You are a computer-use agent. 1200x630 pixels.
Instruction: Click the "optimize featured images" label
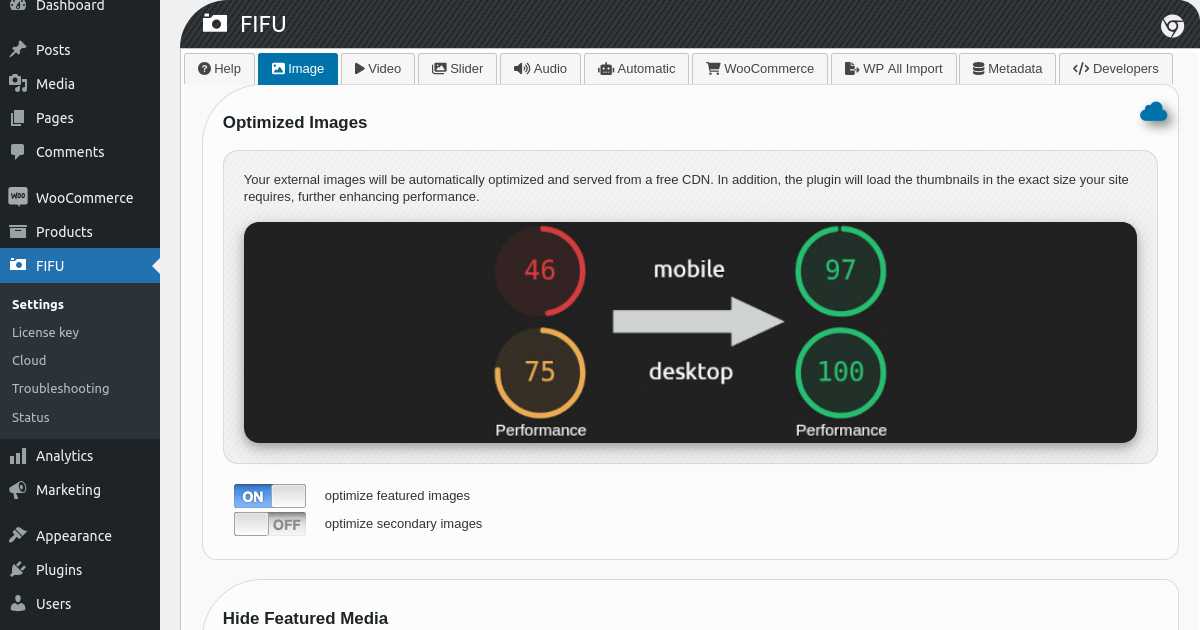tap(397, 496)
